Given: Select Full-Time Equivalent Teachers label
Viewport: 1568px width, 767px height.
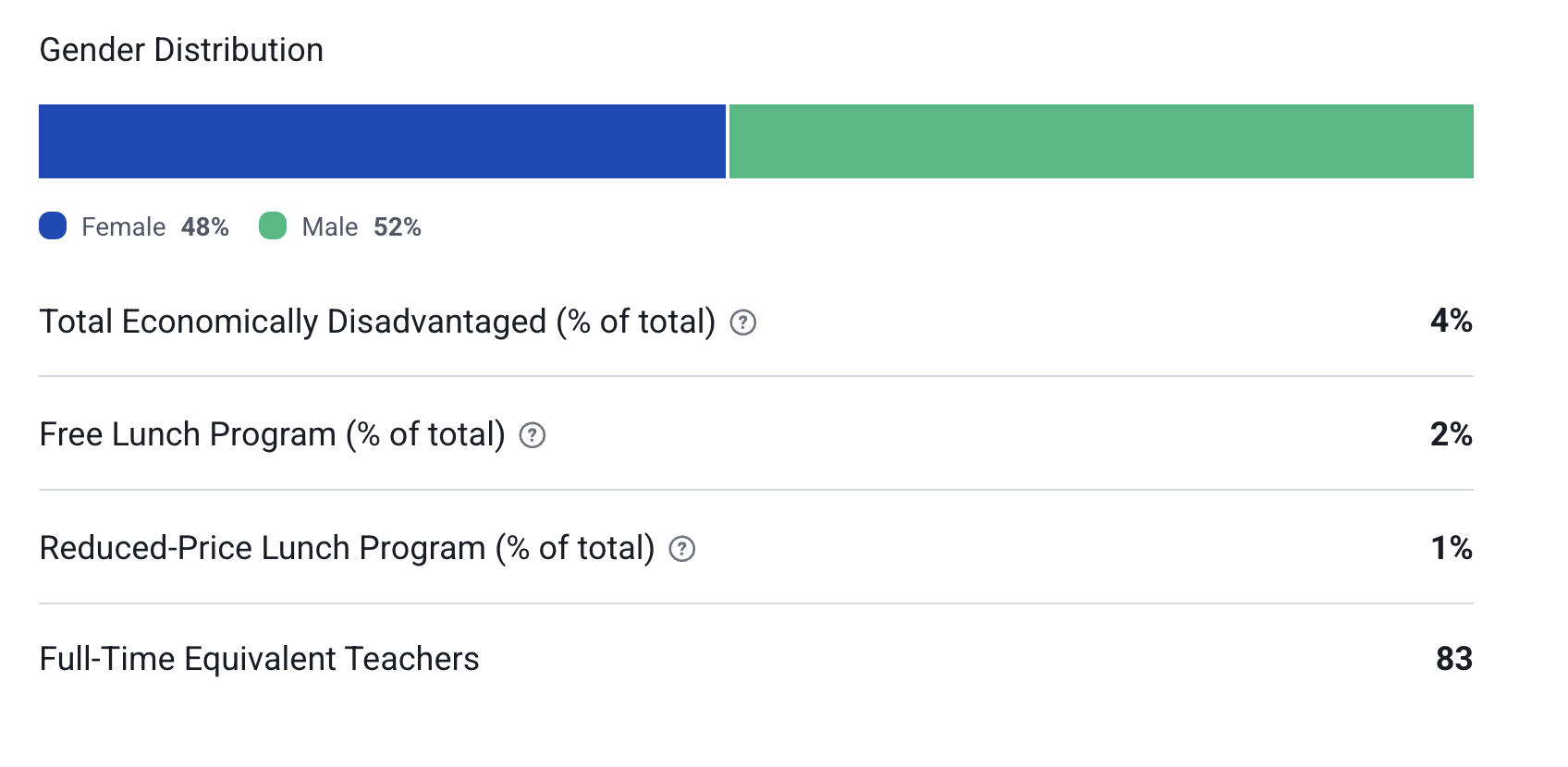Looking at the screenshot, I should (260, 659).
